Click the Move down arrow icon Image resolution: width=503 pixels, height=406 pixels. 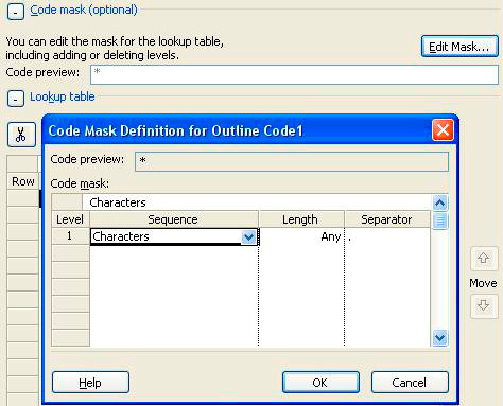(484, 306)
